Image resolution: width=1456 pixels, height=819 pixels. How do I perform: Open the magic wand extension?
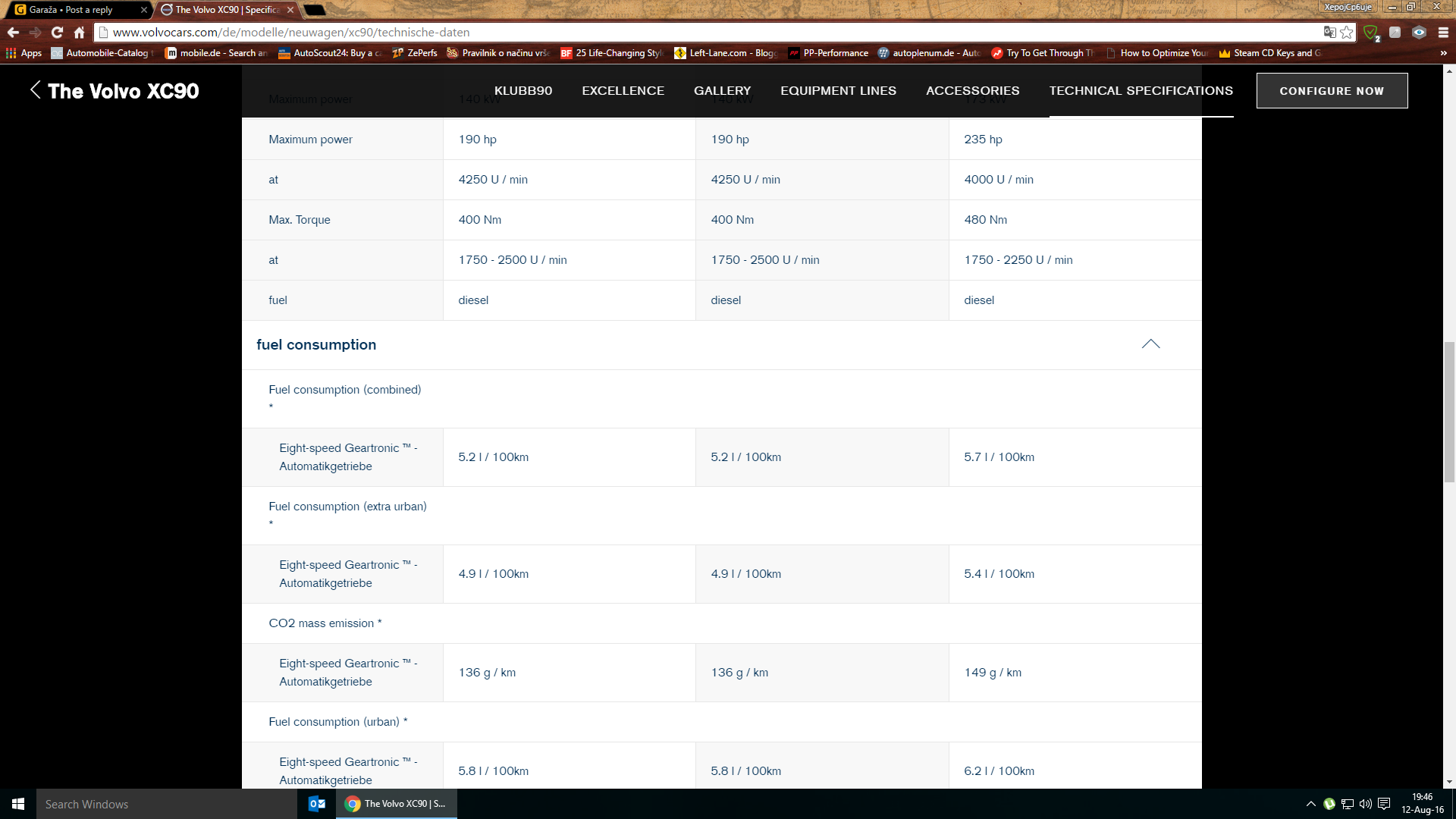coord(1395,32)
